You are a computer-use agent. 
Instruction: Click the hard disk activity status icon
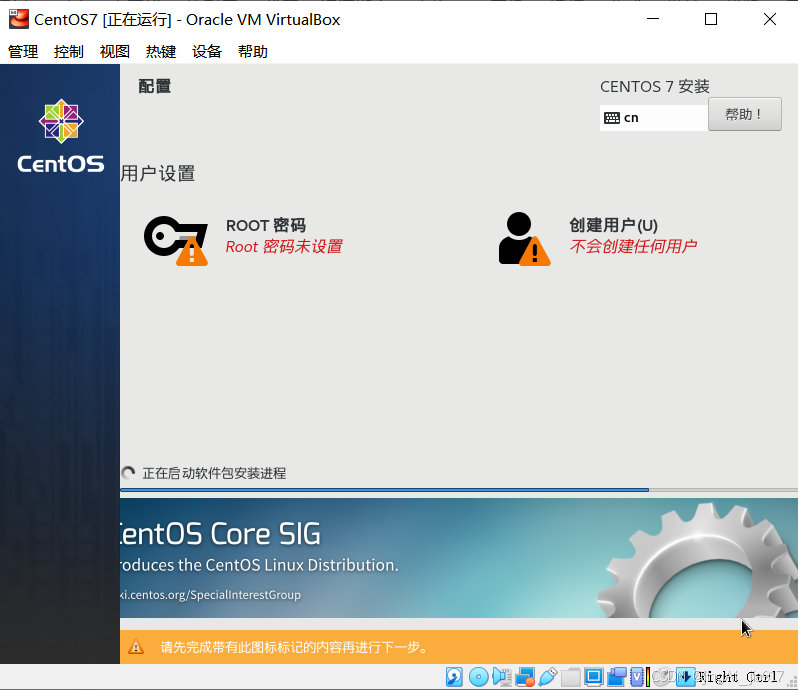point(454,677)
